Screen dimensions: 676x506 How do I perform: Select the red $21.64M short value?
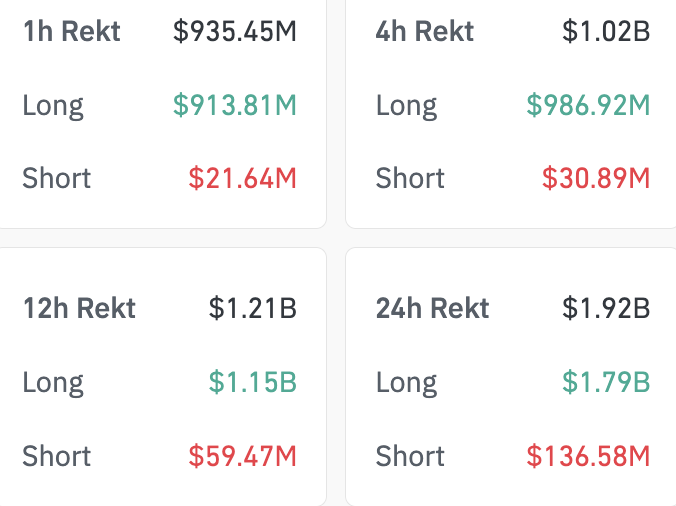(243, 179)
